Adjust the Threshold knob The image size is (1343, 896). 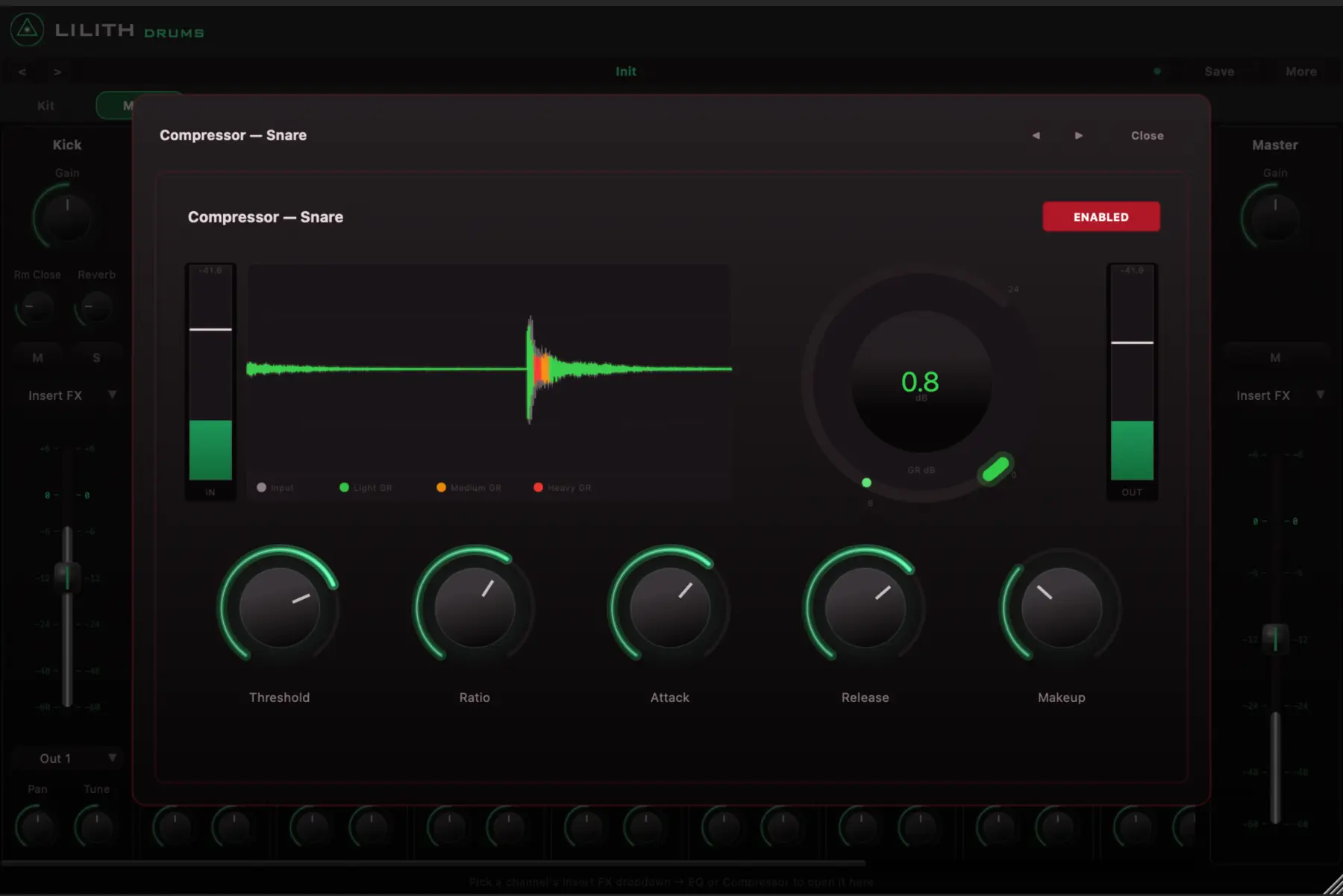click(x=279, y=607)
